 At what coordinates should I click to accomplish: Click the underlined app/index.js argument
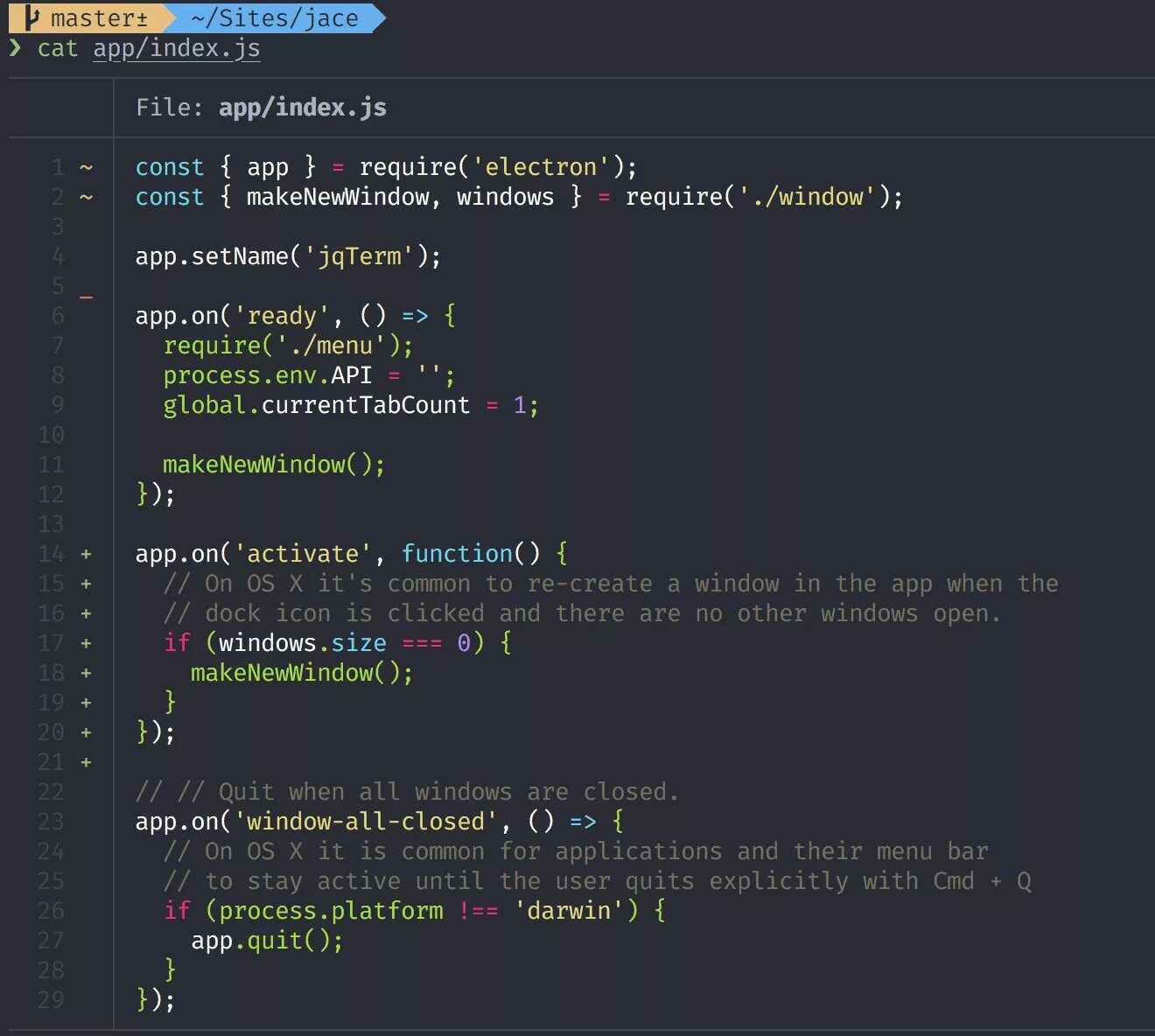(177, 48)
